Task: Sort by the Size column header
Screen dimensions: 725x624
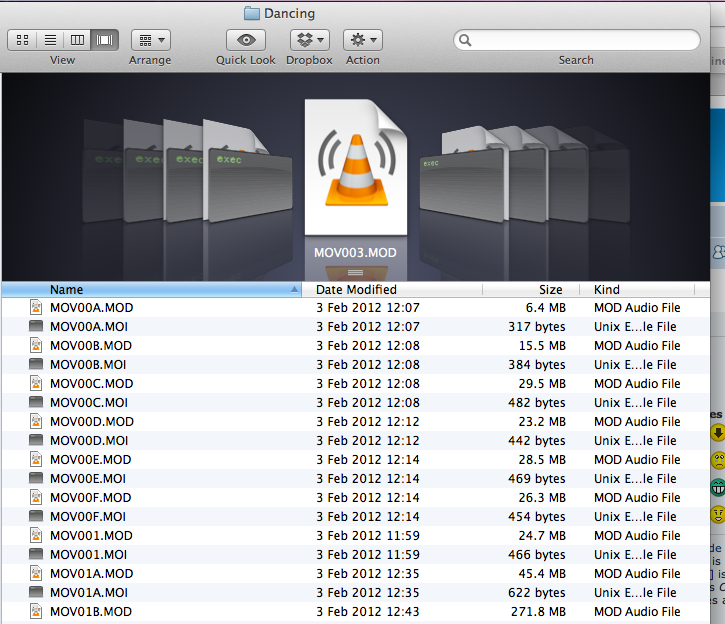Action: 531,290
